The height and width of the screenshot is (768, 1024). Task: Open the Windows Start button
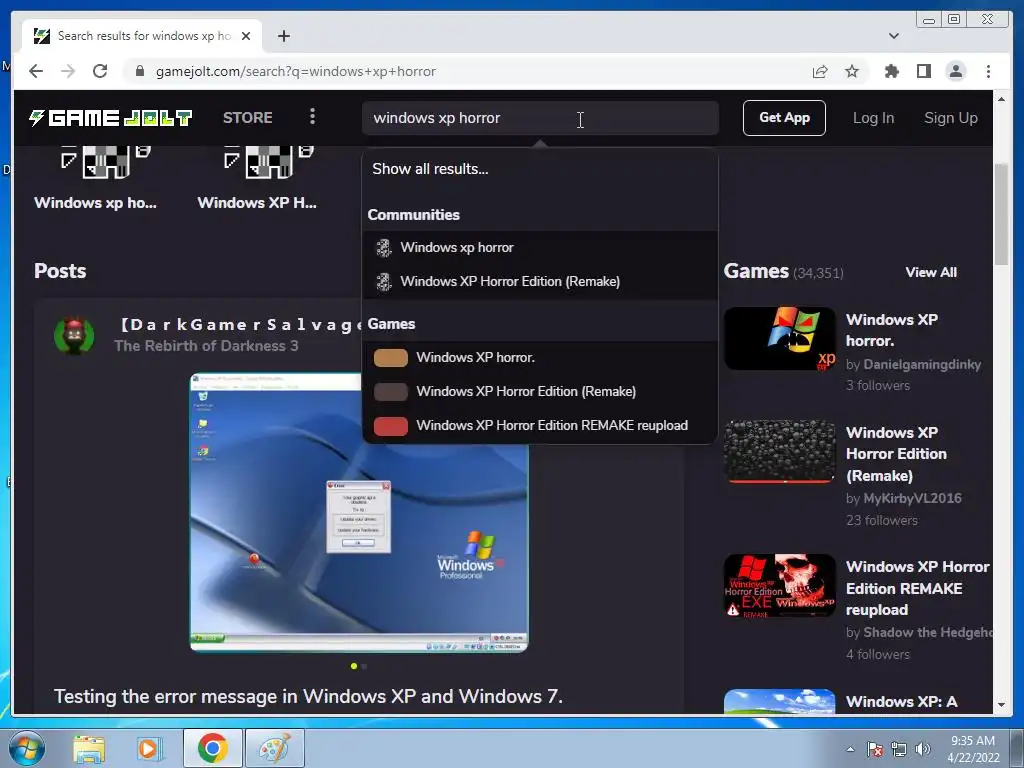click(26, 748)
